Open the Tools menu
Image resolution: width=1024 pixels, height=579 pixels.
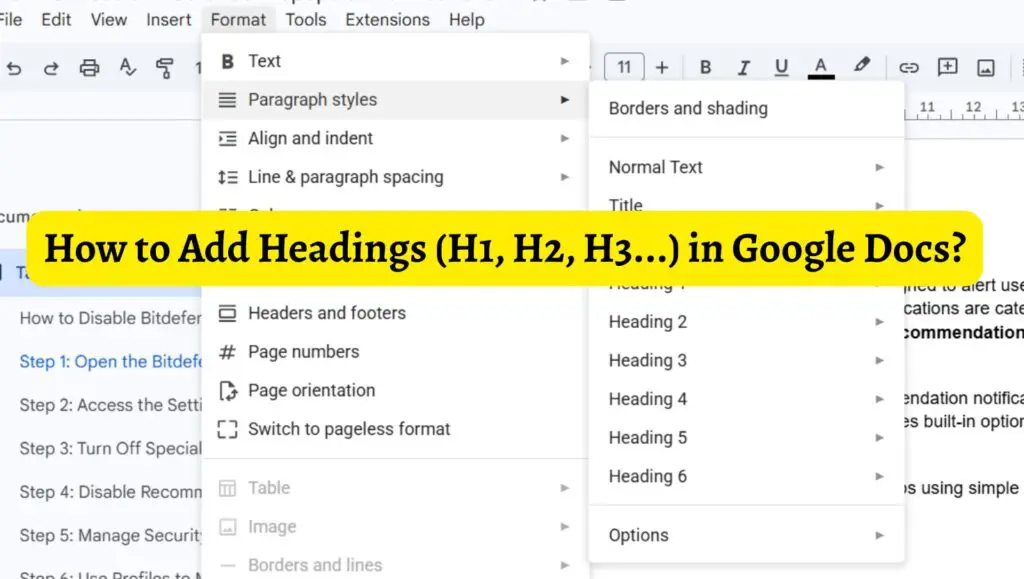306,19
